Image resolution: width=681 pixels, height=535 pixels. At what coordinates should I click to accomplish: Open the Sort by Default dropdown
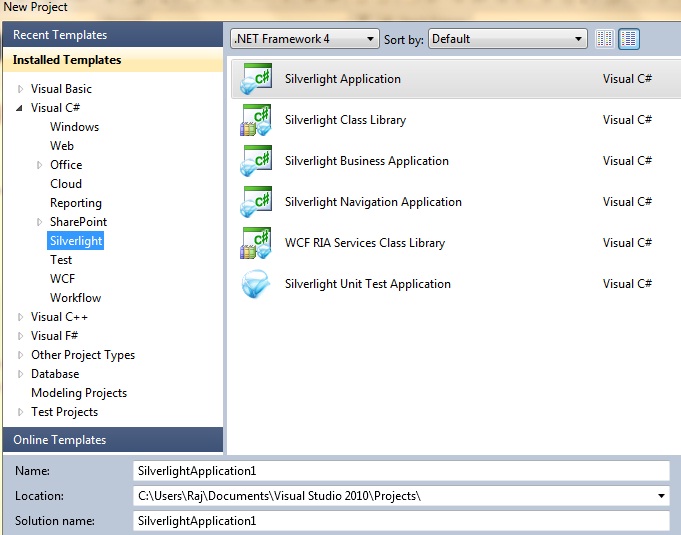(x=508, y=39)
